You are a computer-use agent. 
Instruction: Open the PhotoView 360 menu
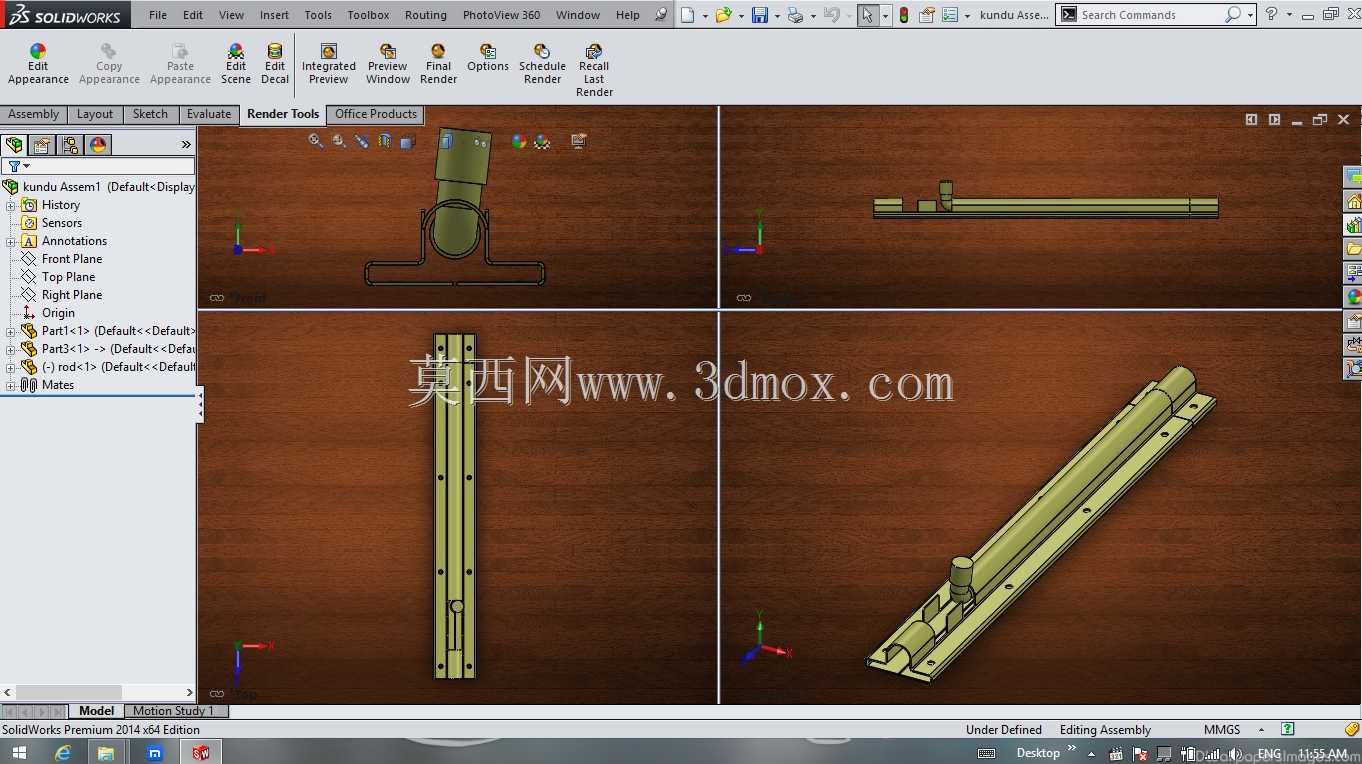[501, 15]
